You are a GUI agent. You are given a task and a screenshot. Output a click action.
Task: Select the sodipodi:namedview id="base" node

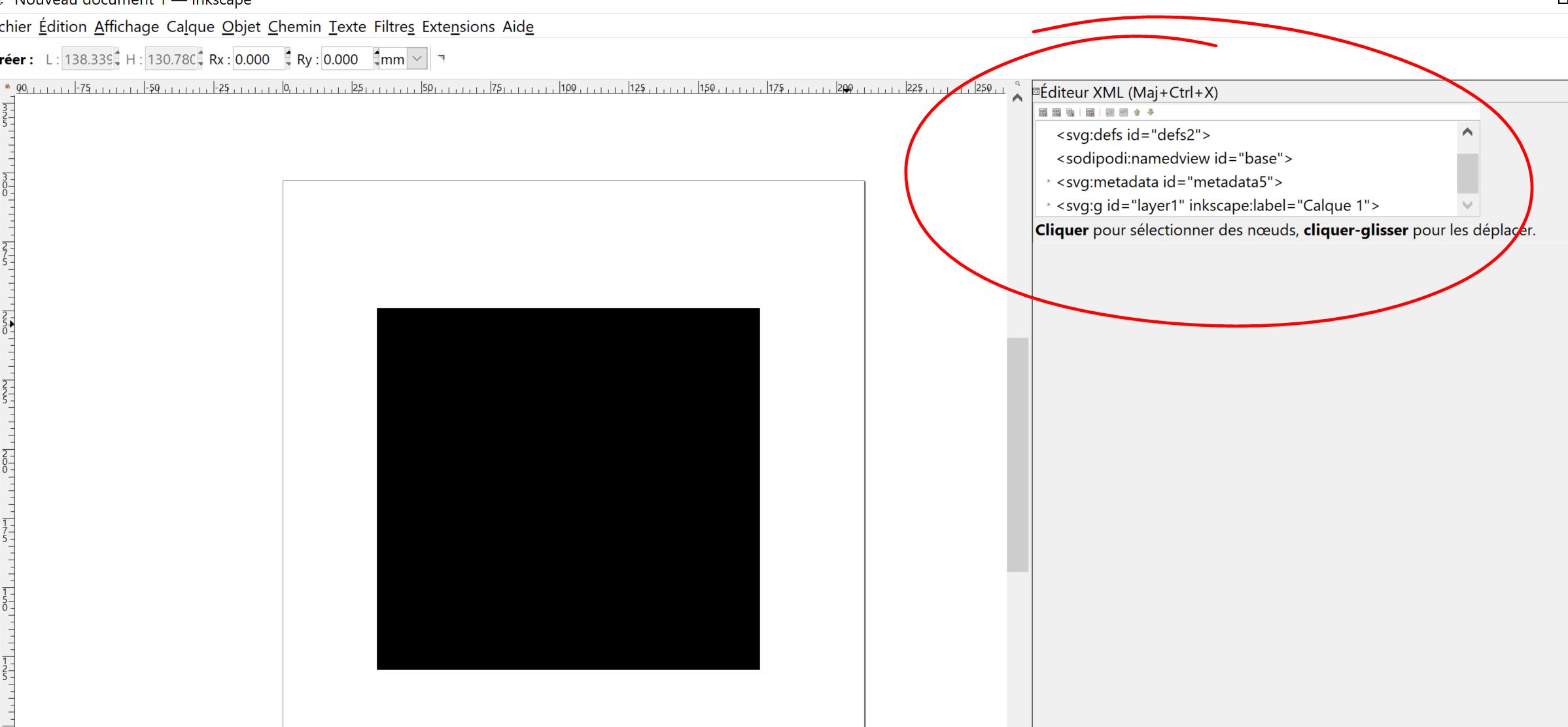coord(1174,158)
